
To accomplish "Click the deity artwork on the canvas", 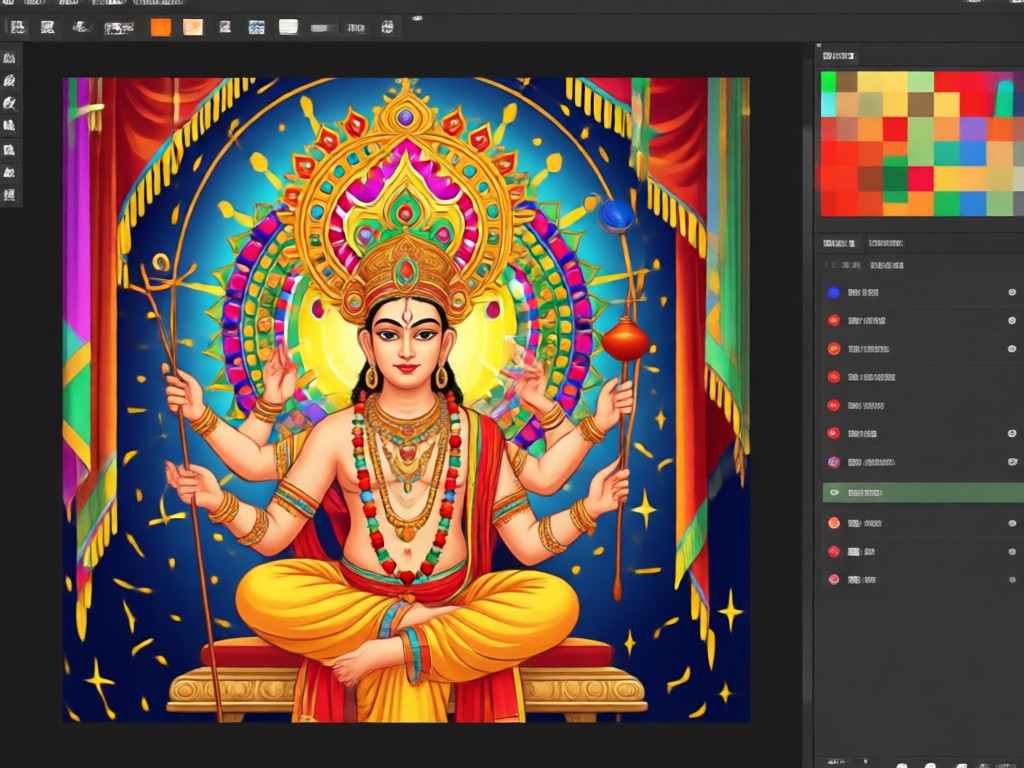I will tap(406, 400).
